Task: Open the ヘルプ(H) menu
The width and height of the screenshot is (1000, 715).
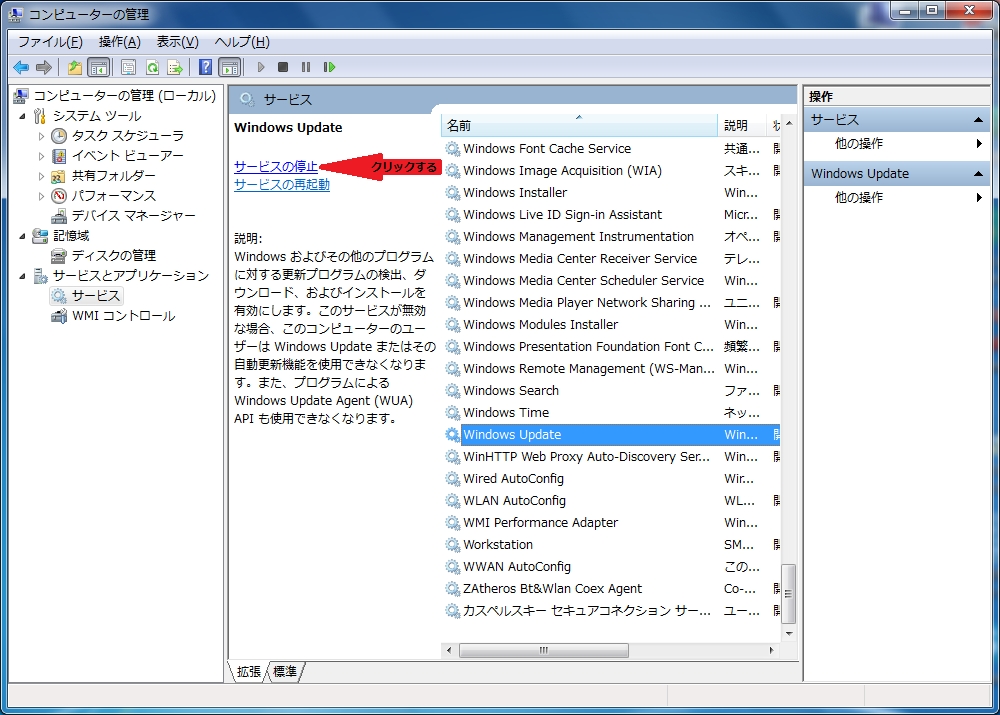Action: coord(242,42)
